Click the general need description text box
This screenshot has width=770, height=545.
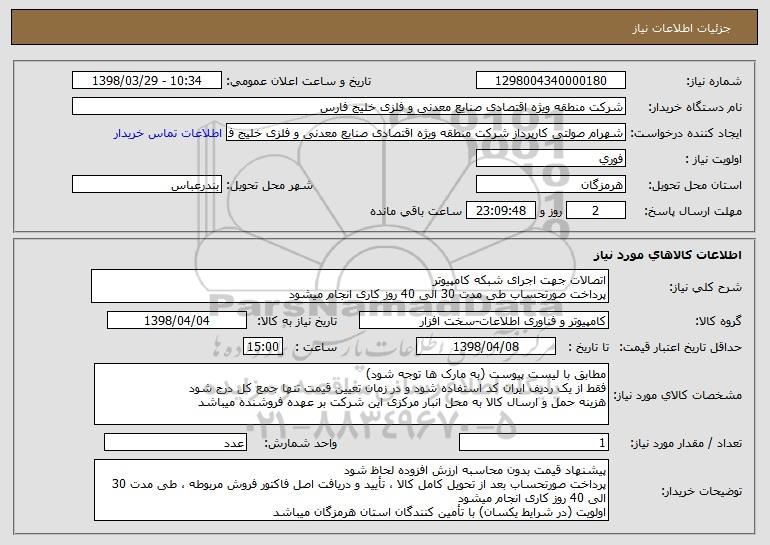(350, 286)
